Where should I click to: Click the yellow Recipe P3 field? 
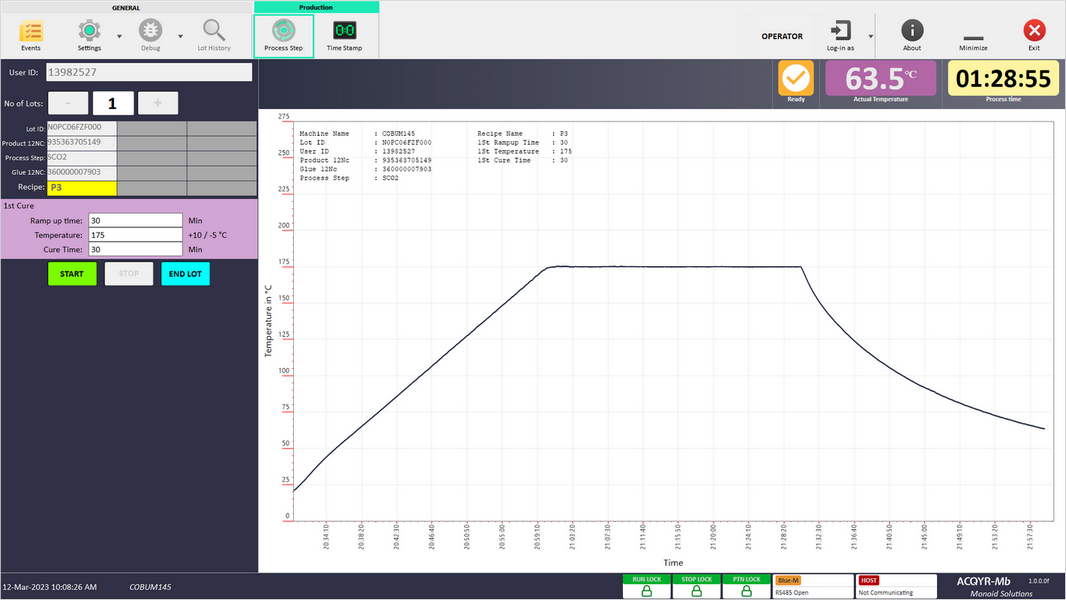pos(82,188)
